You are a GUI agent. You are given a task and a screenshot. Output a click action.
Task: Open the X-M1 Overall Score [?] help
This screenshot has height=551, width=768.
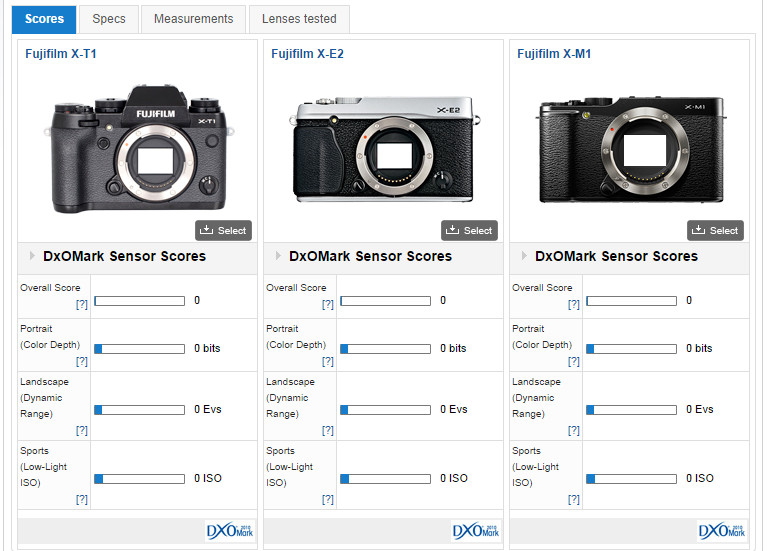tap(574, 305)
